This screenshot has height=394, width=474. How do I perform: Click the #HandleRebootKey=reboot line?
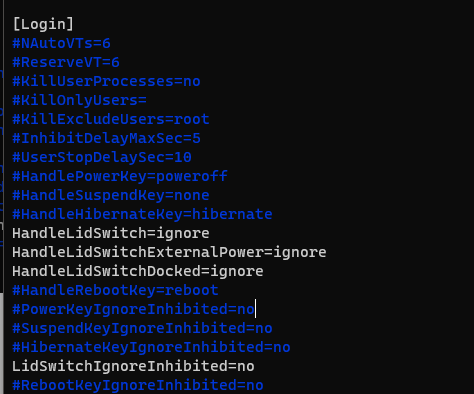click(x=115, y=290)
